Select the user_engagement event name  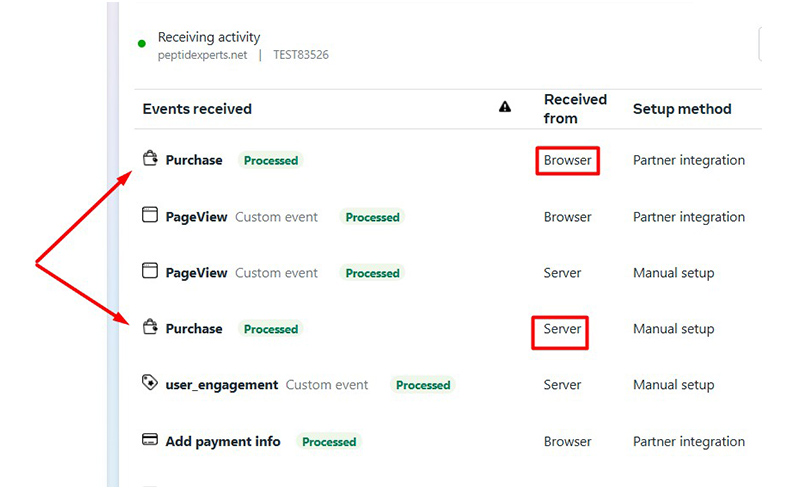221,385
